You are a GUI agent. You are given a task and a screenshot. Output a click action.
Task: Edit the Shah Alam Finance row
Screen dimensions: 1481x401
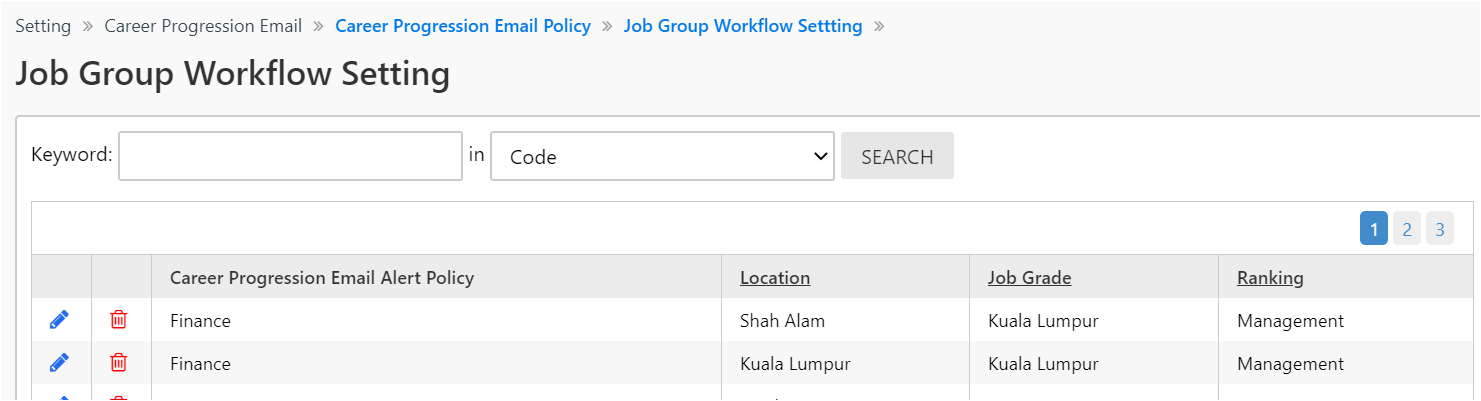(59, 320)
